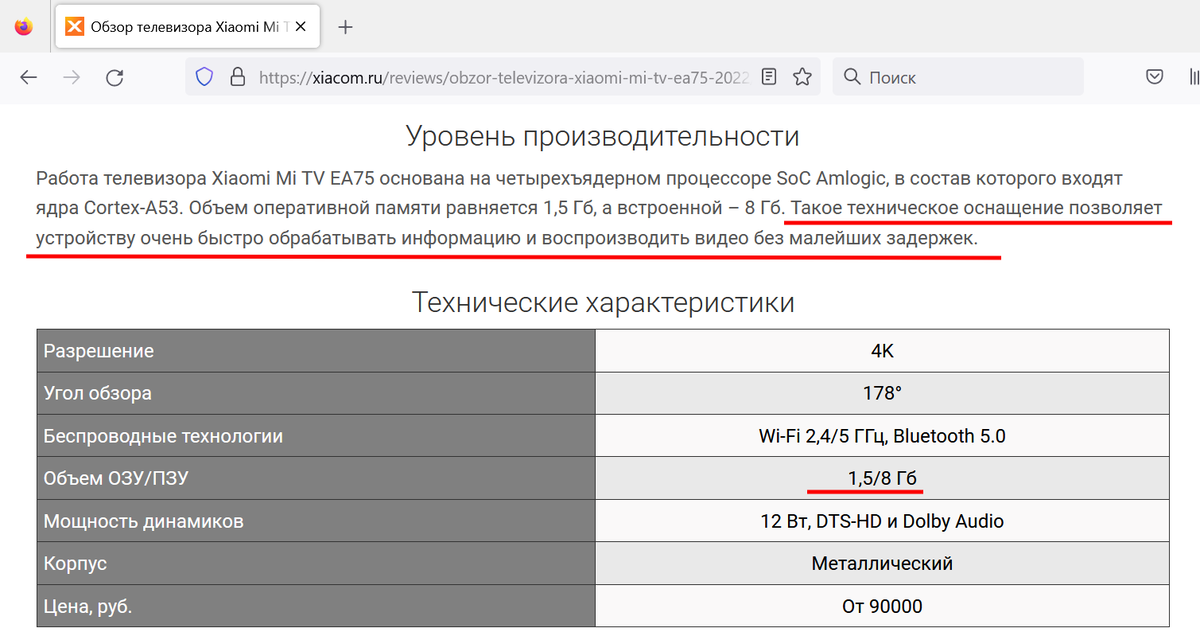Toggle the bookmark star for this page
Screen dimensions: 1200x632
point(802,76)
